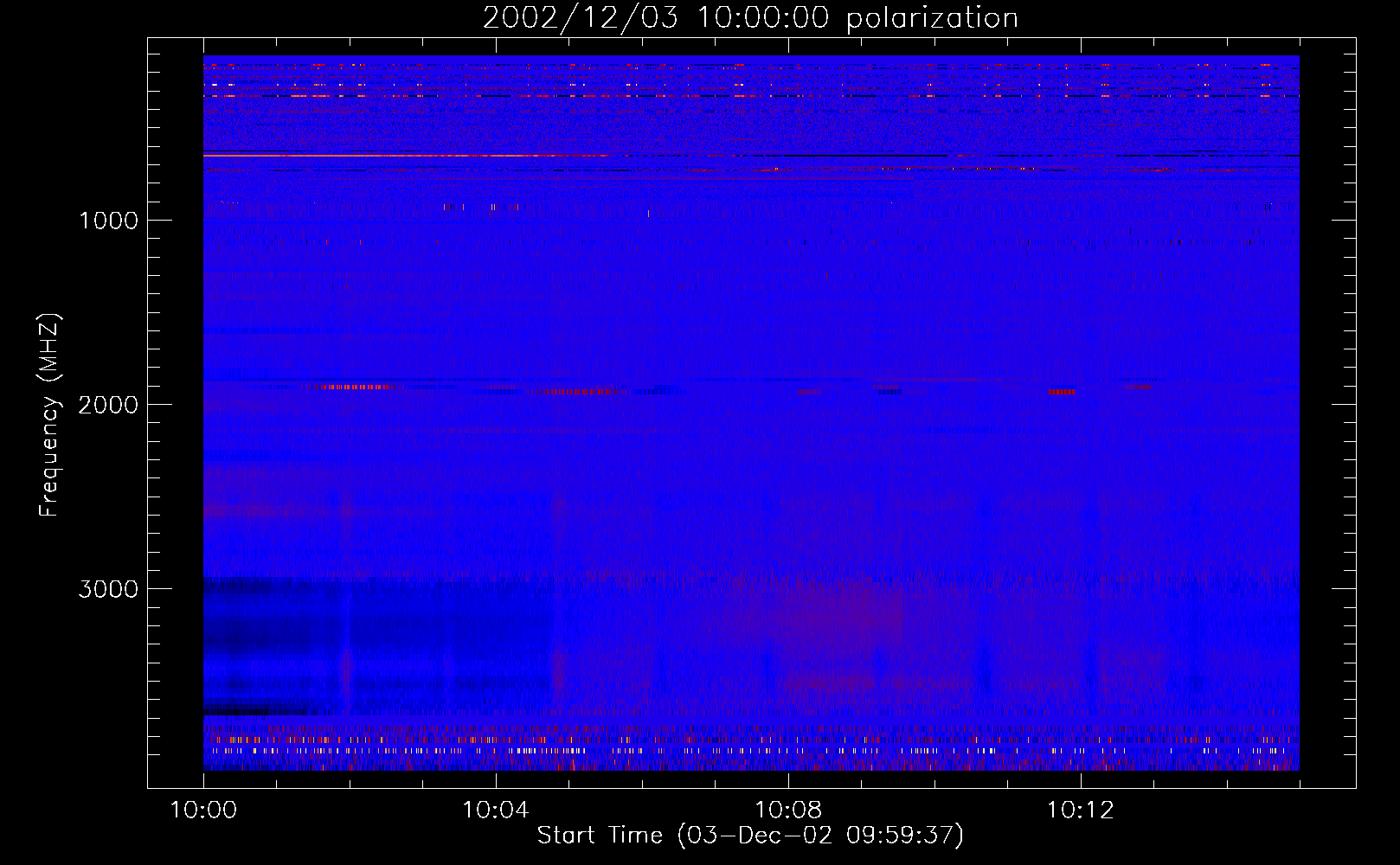Click the 'Frequency (MHZ)' axis title
Screen dimensions: 1400x865
49,415
